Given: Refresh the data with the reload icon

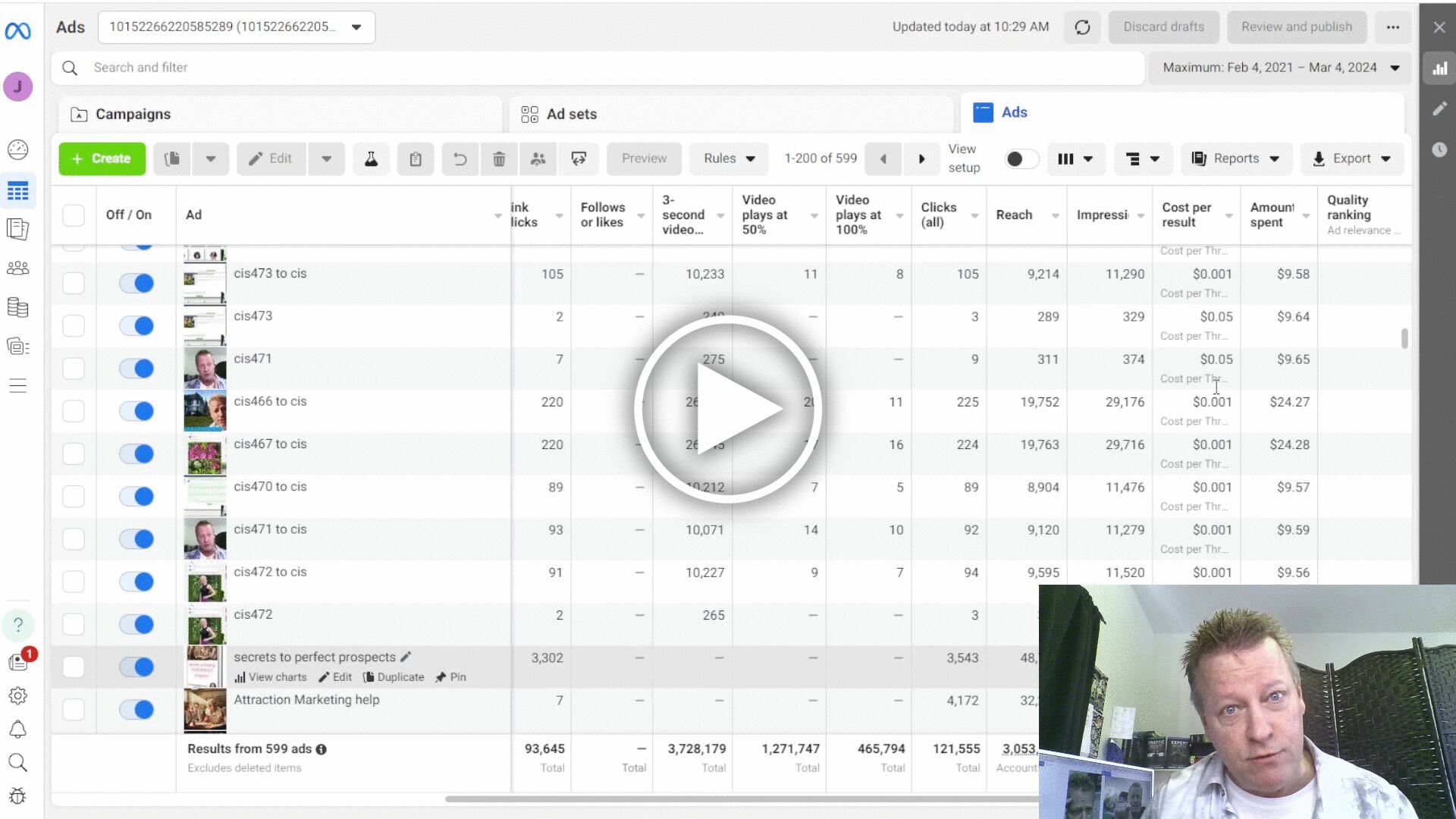Looking at the screenshot, I should point(1082,27).
